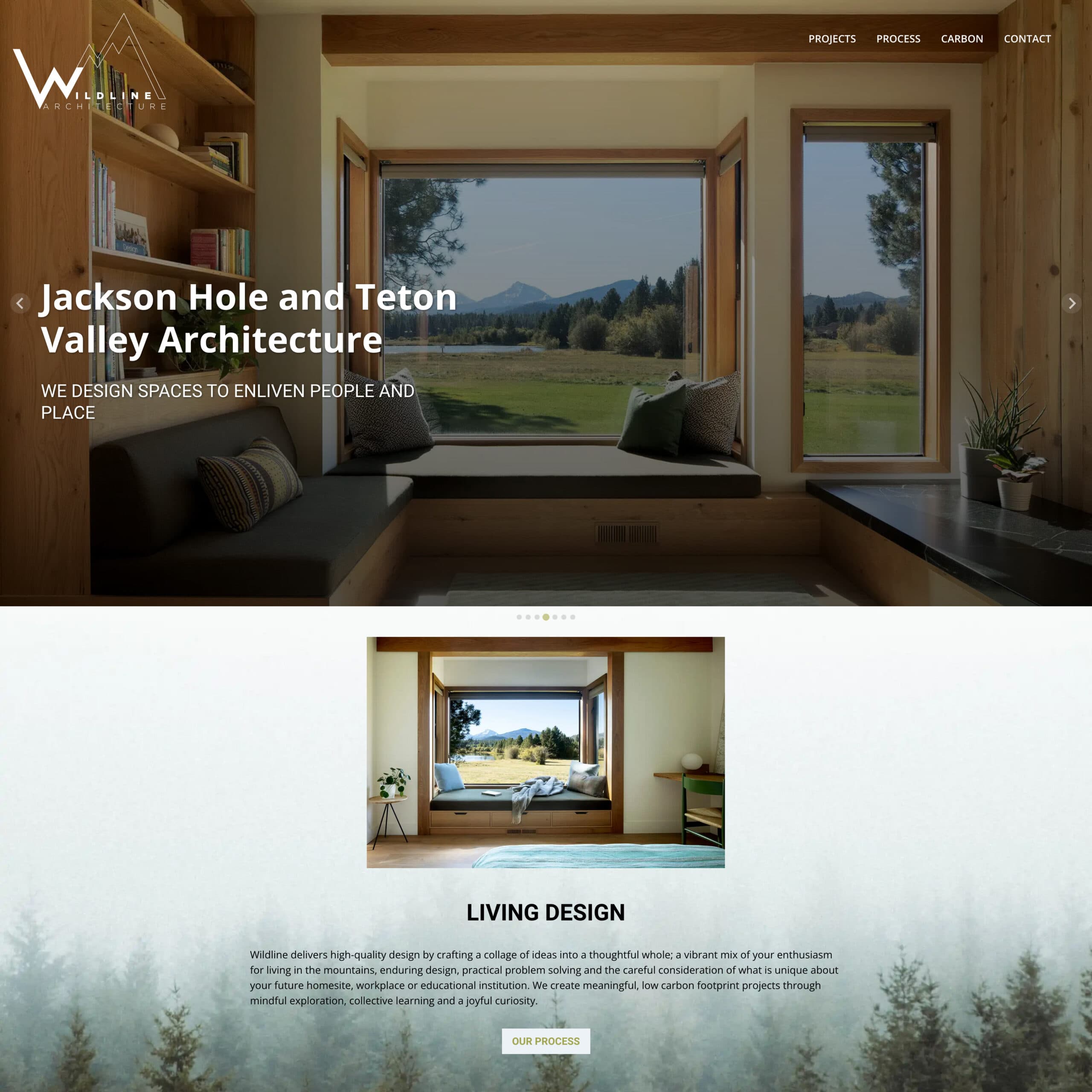Click the PROJECTS menu item
The image size is (1092, 1092).
[831, 38]
